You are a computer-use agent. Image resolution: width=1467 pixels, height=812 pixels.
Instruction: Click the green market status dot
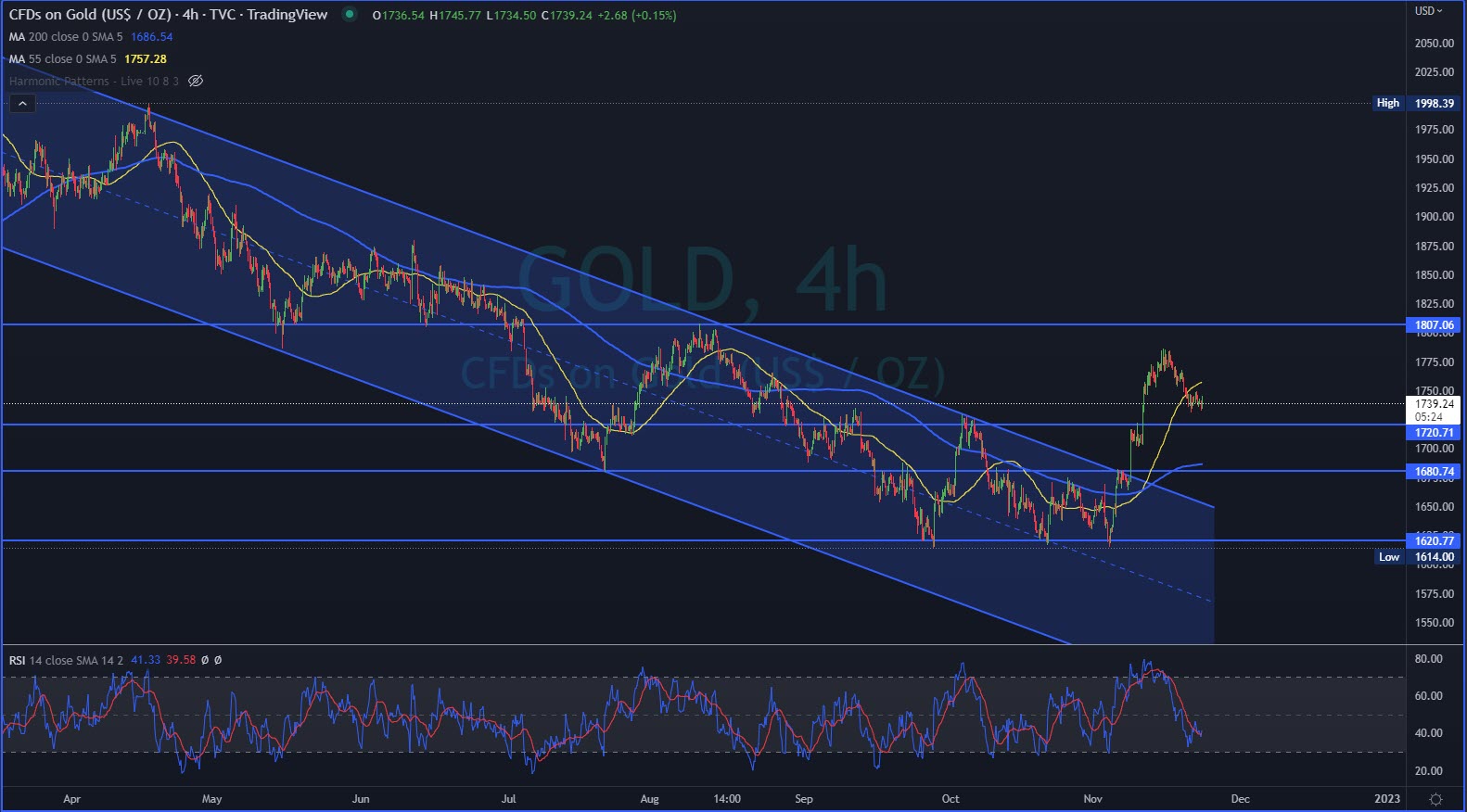[x=349, y=15]
